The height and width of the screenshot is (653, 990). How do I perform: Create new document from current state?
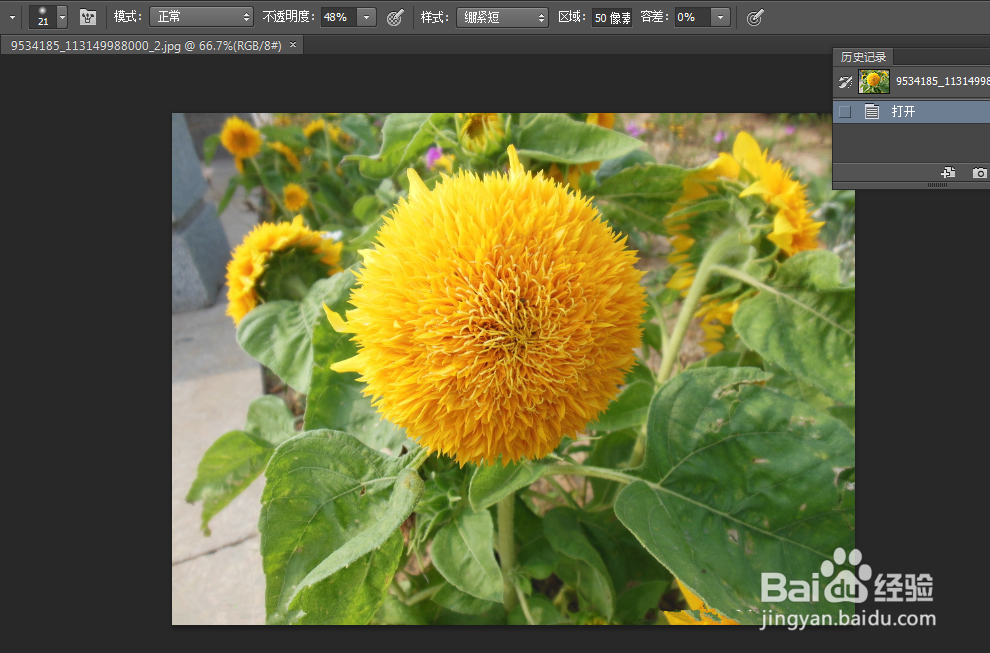click(x=948, y=172)
